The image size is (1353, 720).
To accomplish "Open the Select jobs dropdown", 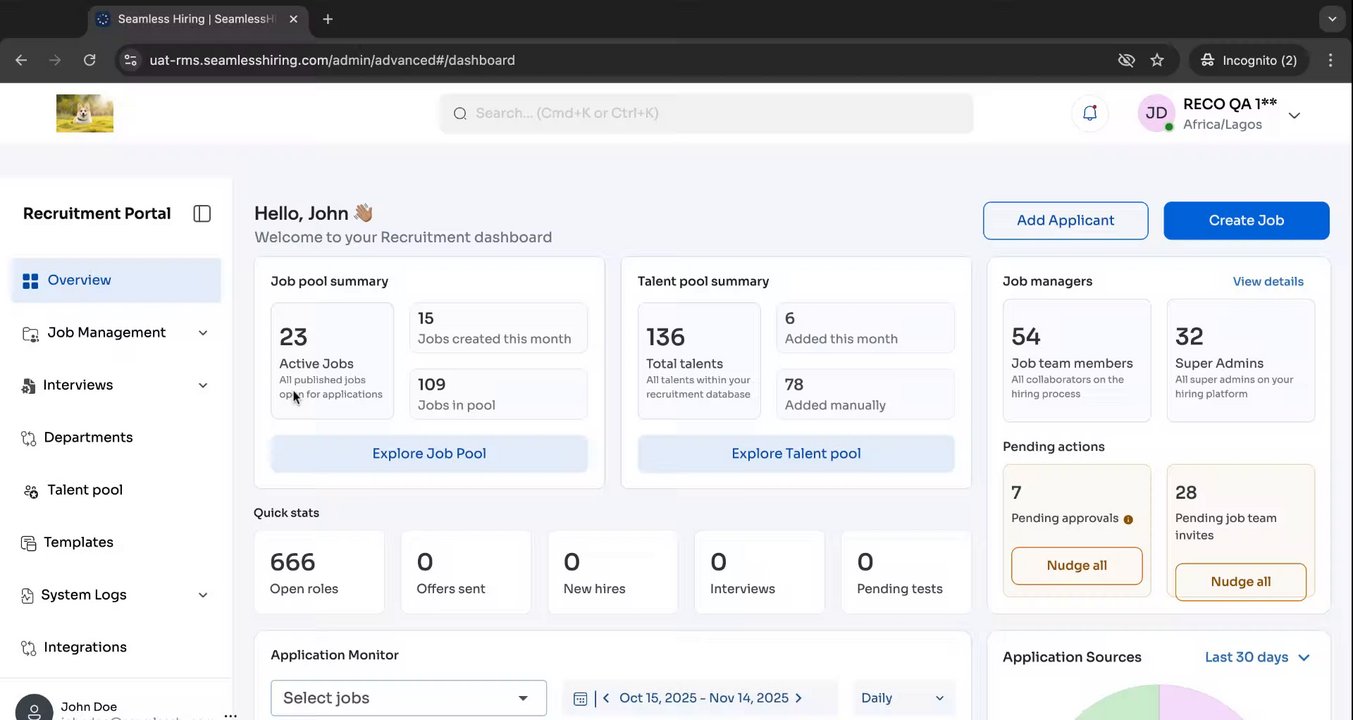I will (x=408, y=698).
